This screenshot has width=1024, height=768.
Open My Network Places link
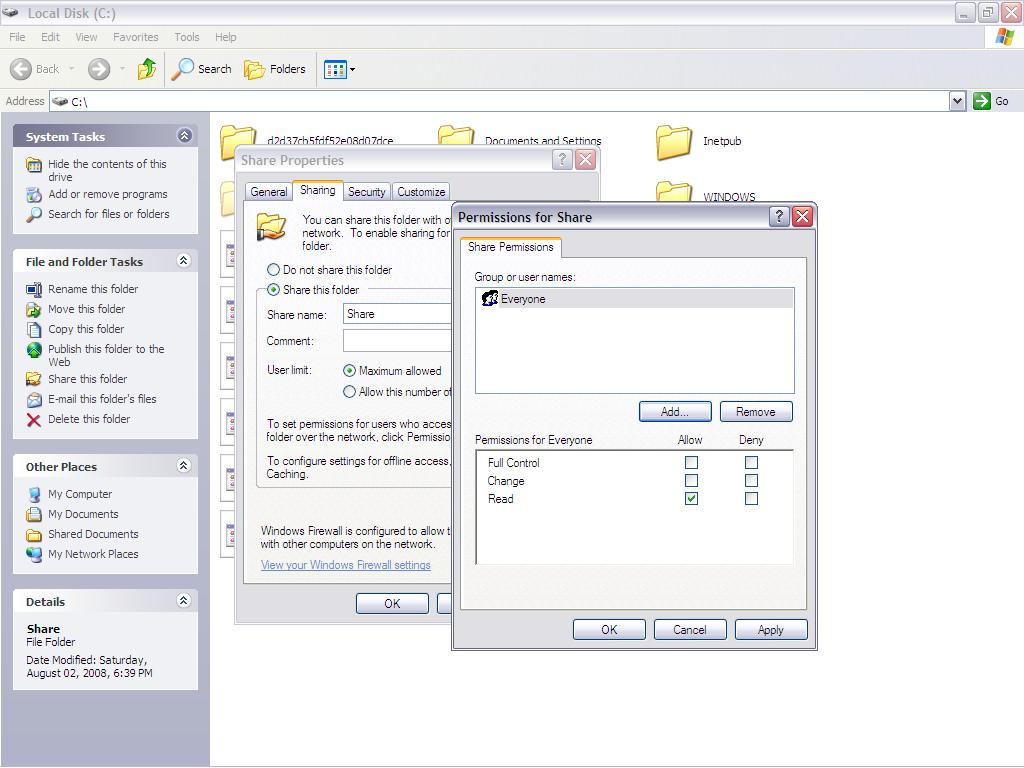93,554
